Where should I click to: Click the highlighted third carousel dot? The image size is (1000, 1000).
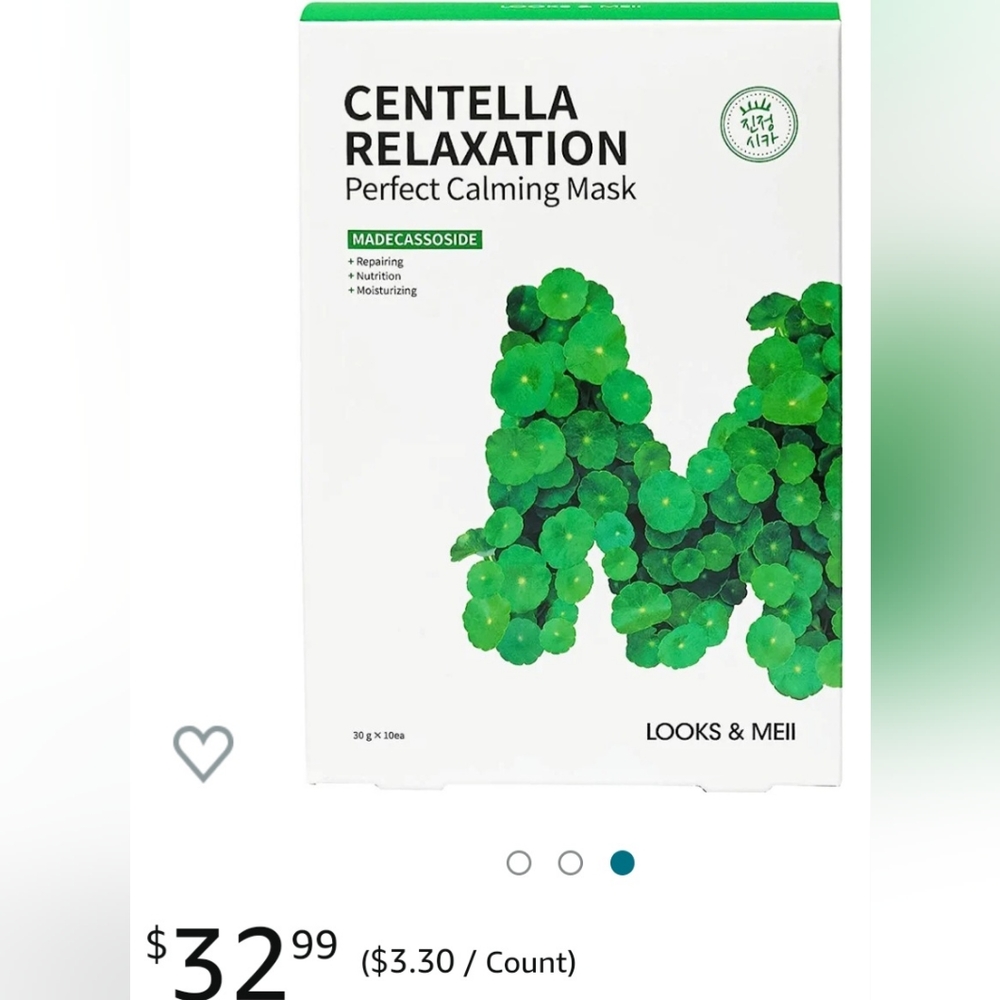click(621, 861)
